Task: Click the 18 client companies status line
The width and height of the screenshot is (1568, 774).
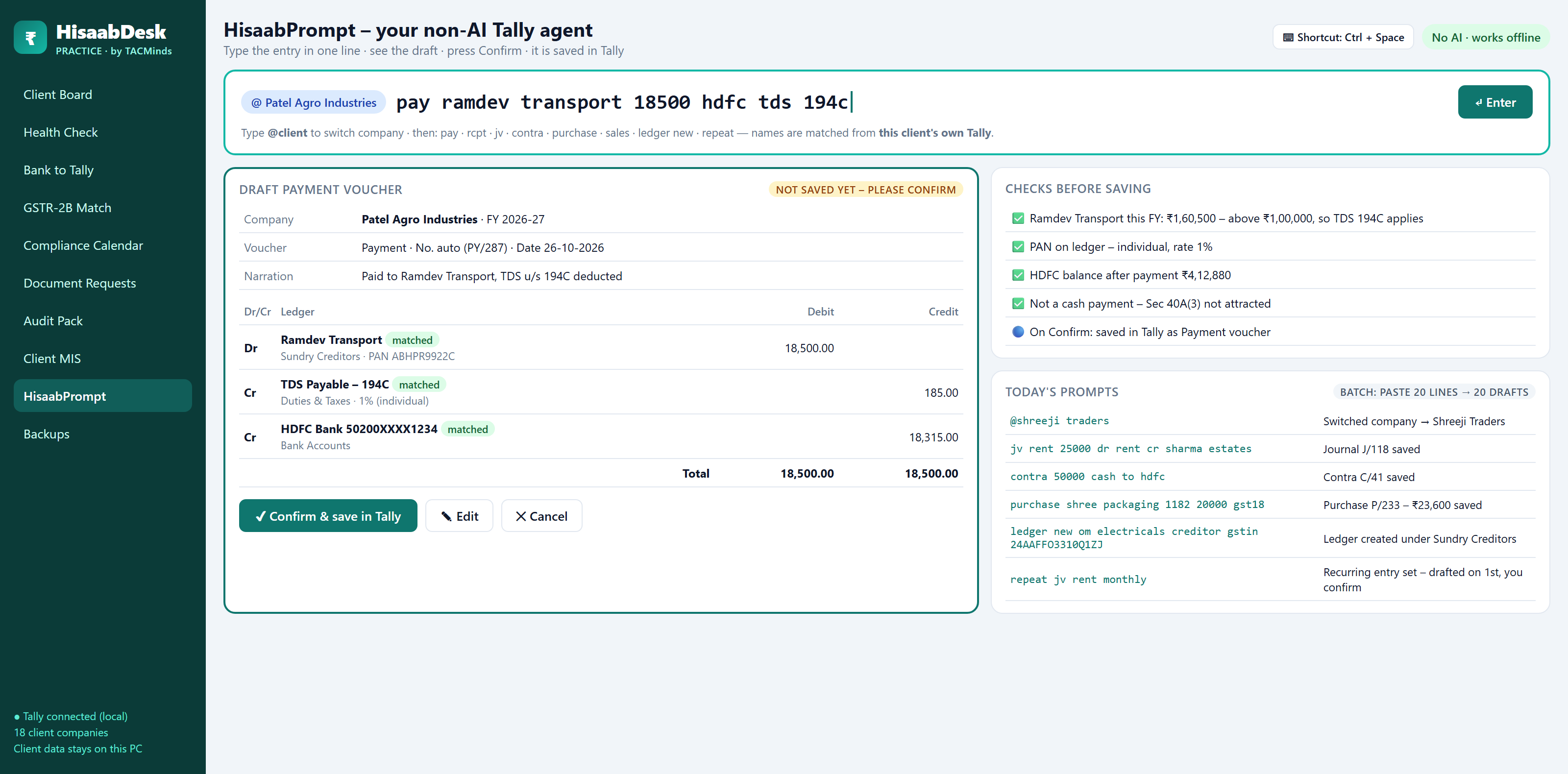Action: (61, 732)
